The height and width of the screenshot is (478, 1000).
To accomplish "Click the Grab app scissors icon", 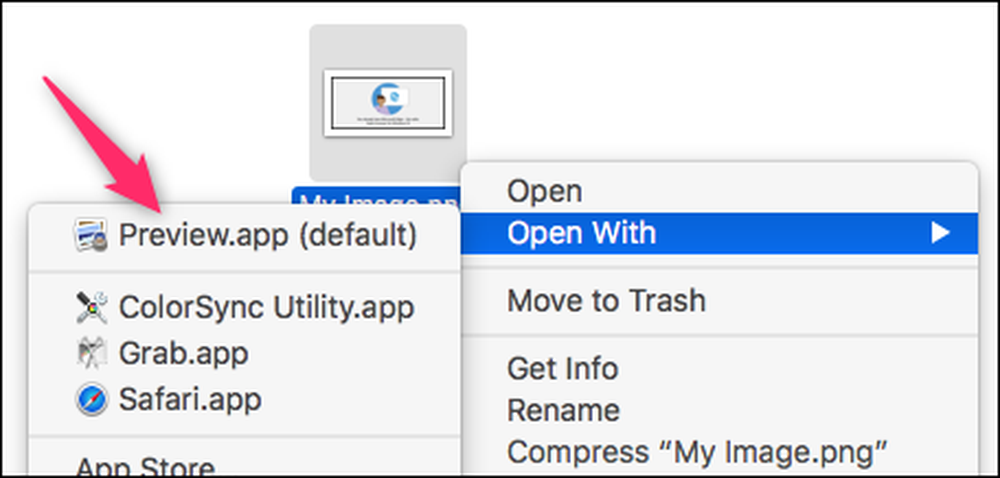I will (x=91, y=354).
